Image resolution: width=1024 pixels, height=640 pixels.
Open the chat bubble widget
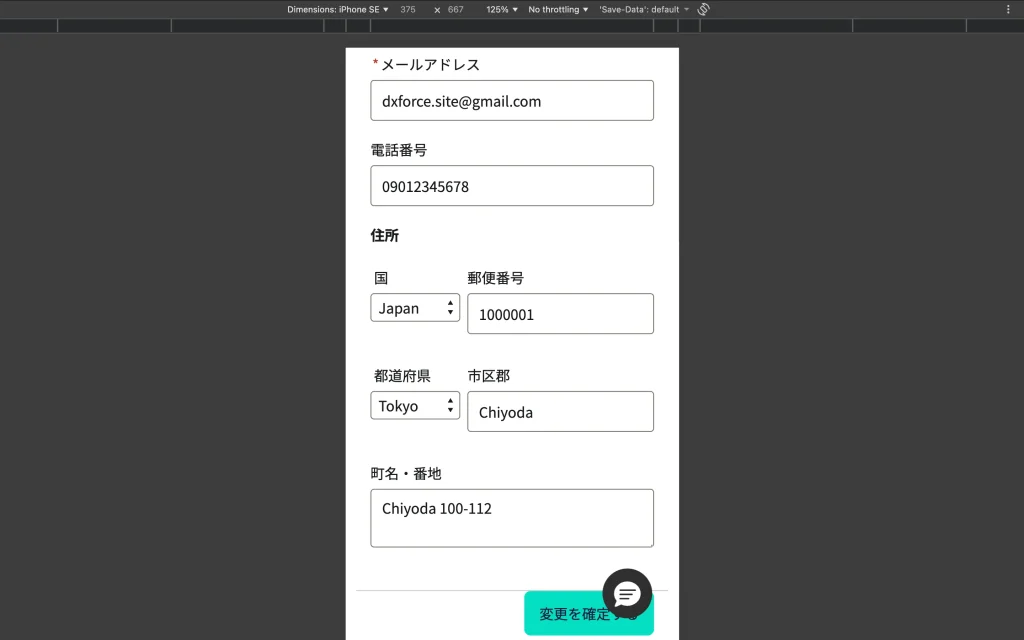(627, 594)
